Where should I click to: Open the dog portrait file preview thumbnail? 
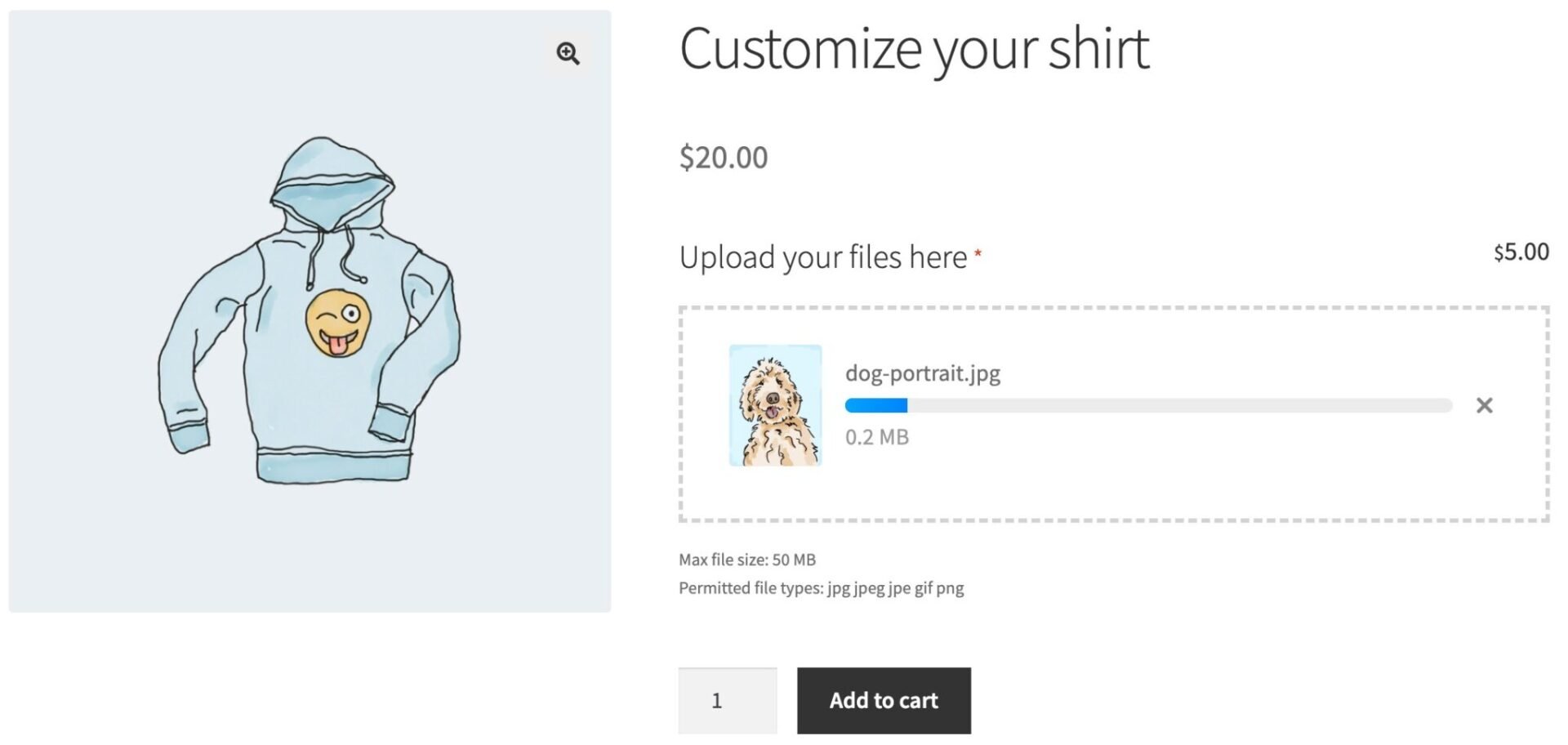pos(776,406)
